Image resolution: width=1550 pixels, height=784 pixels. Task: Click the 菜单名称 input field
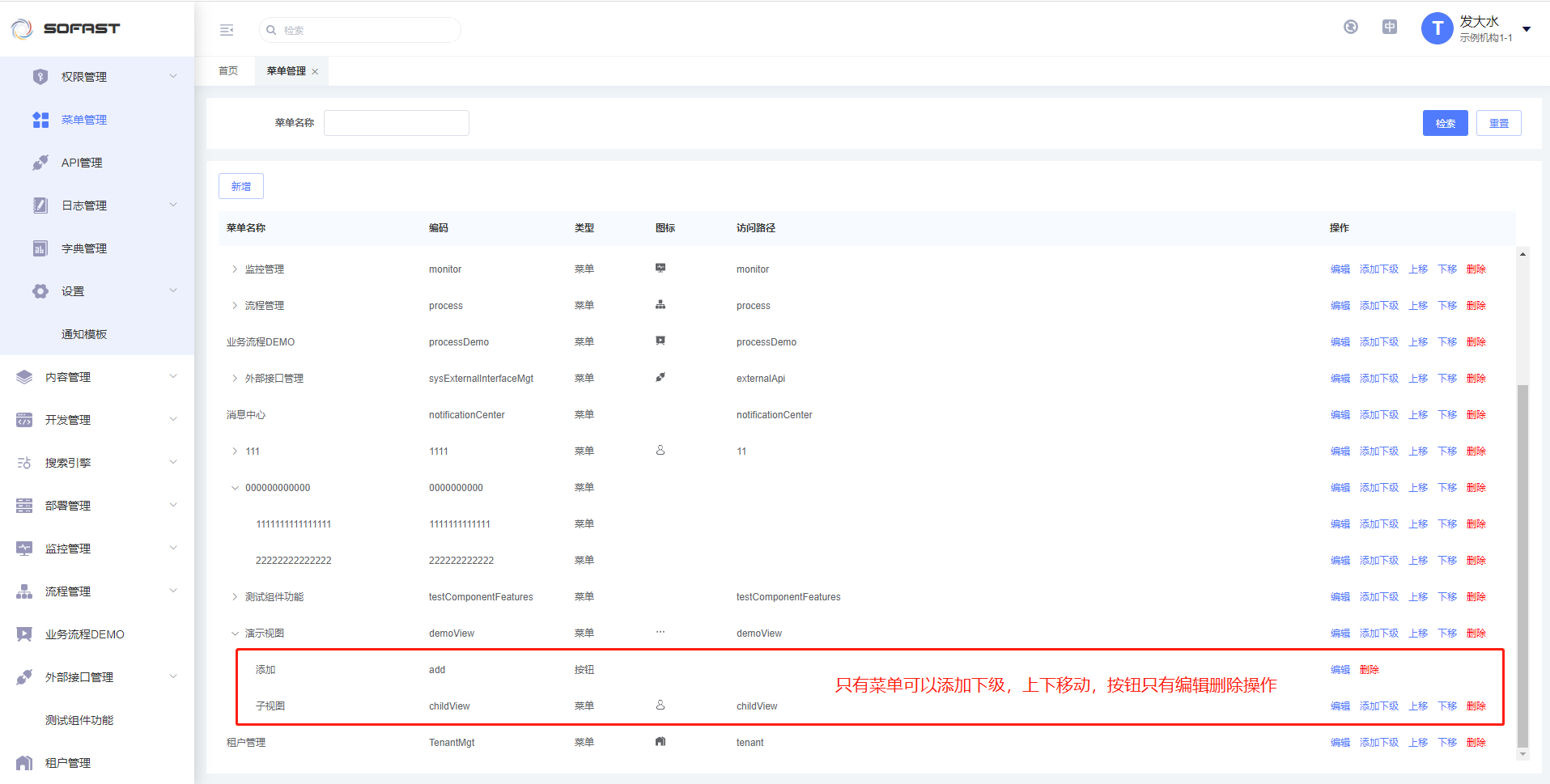(x=396, y=123)
